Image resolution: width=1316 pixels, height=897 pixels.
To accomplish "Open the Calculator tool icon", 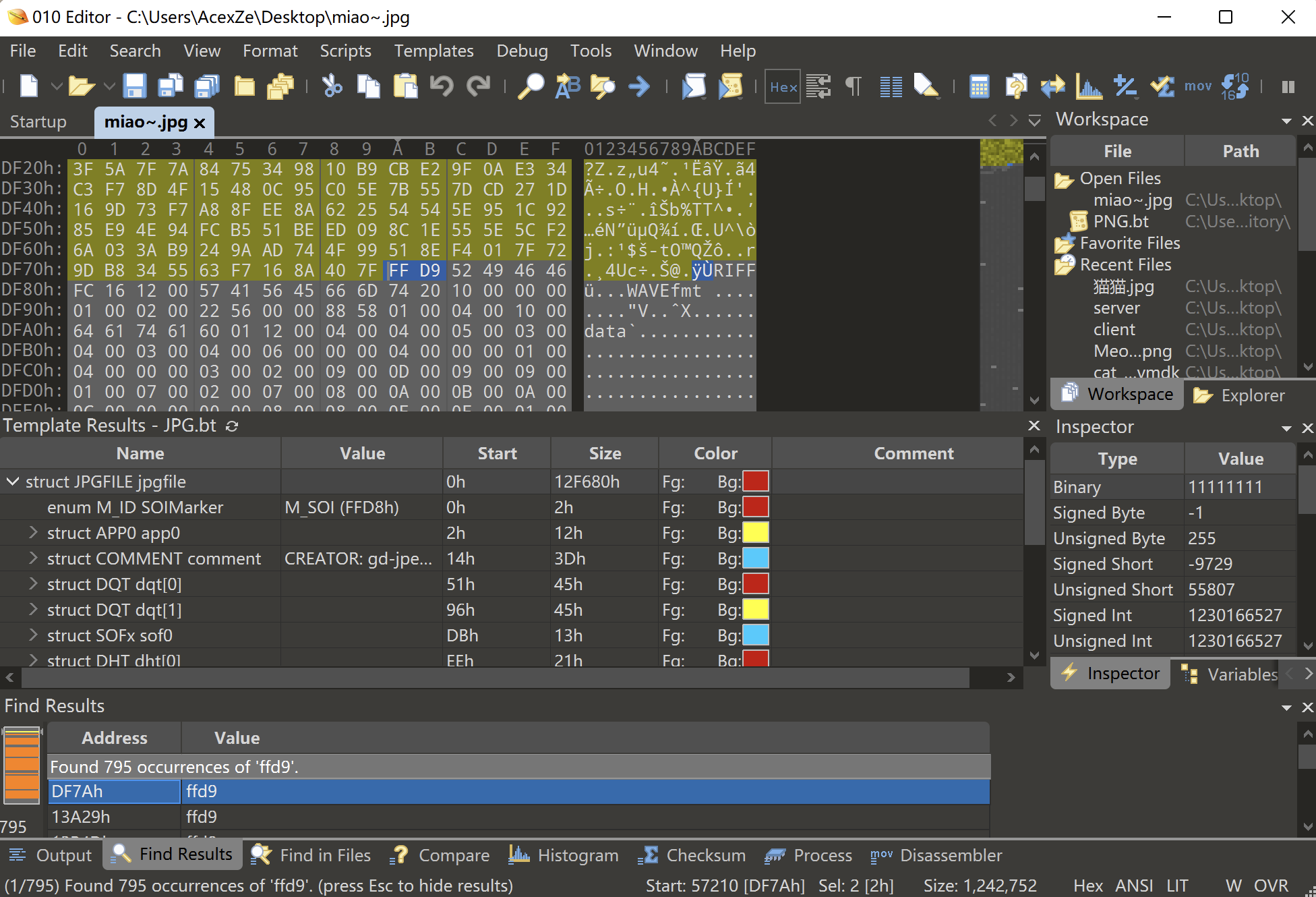I will point(979,86).
